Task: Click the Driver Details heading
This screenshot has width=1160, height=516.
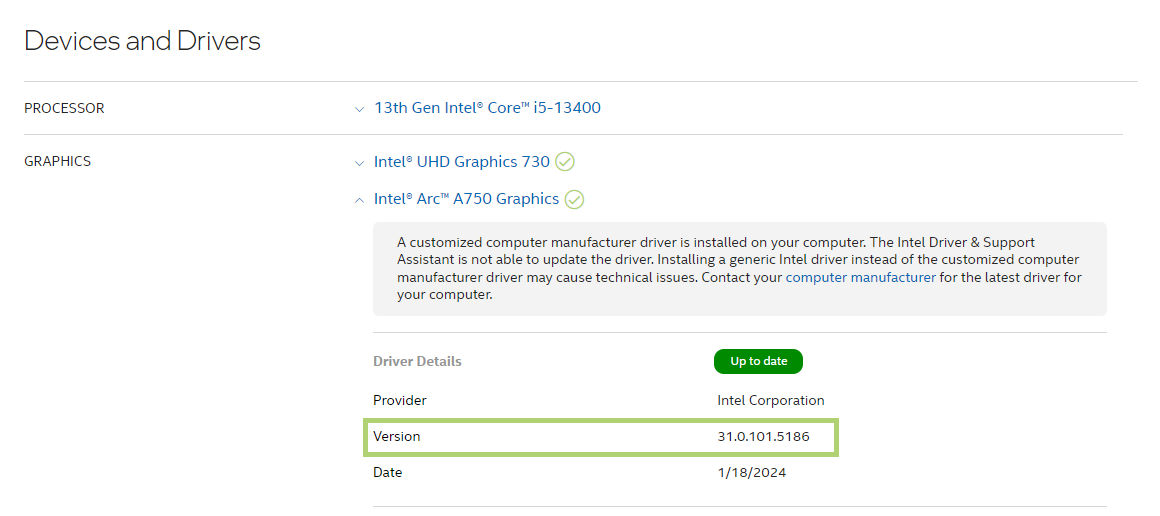Action: pos(417,361)
